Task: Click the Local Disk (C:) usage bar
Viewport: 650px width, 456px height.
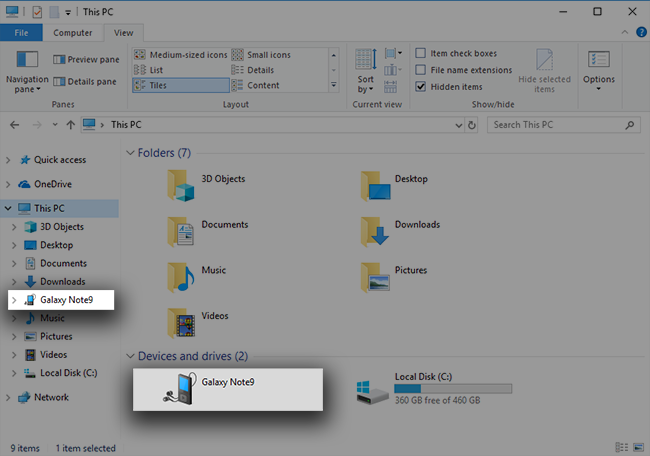Action: (x=453, y=388)
